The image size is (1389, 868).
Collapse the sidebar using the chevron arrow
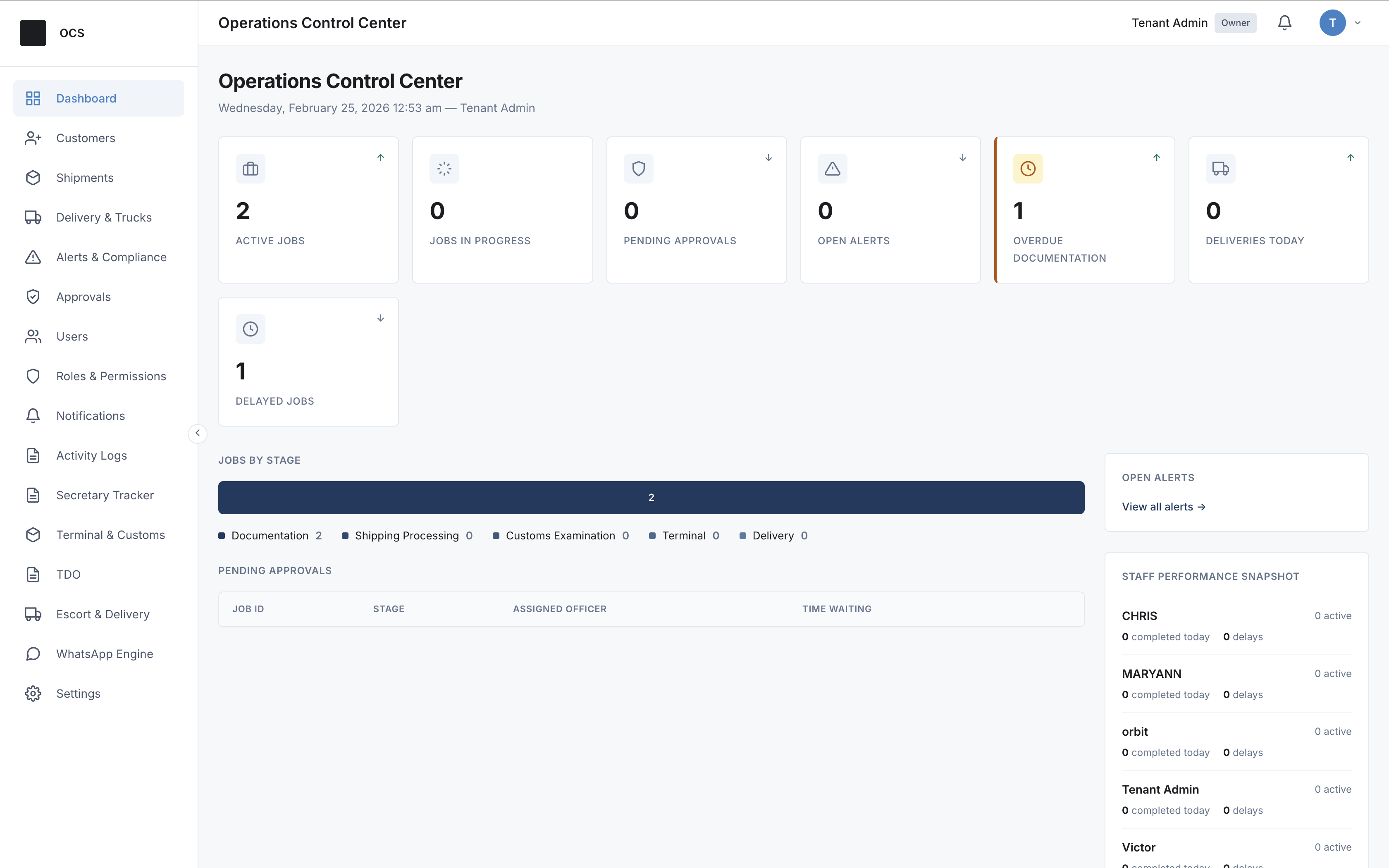(198, 434)
